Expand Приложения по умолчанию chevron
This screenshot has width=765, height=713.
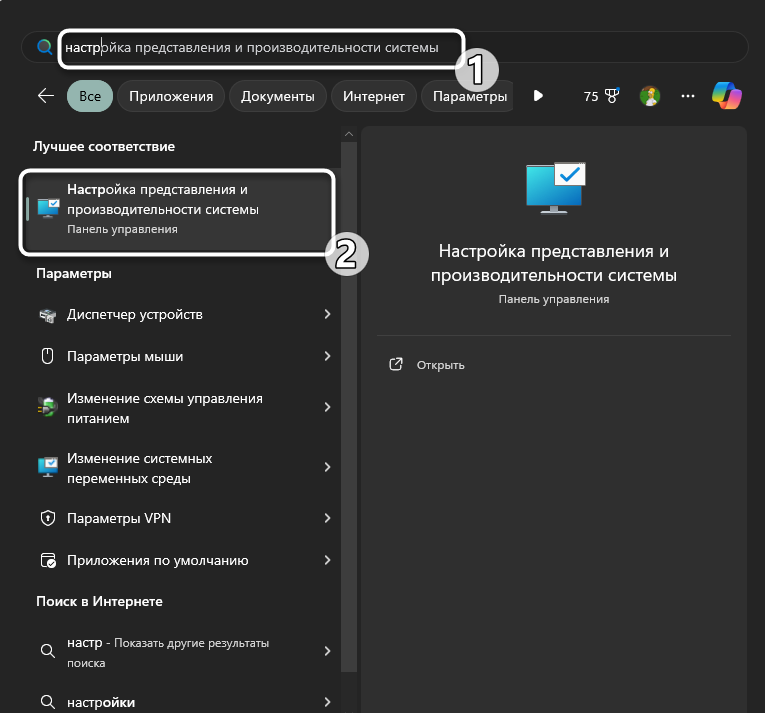pos(327,560)
